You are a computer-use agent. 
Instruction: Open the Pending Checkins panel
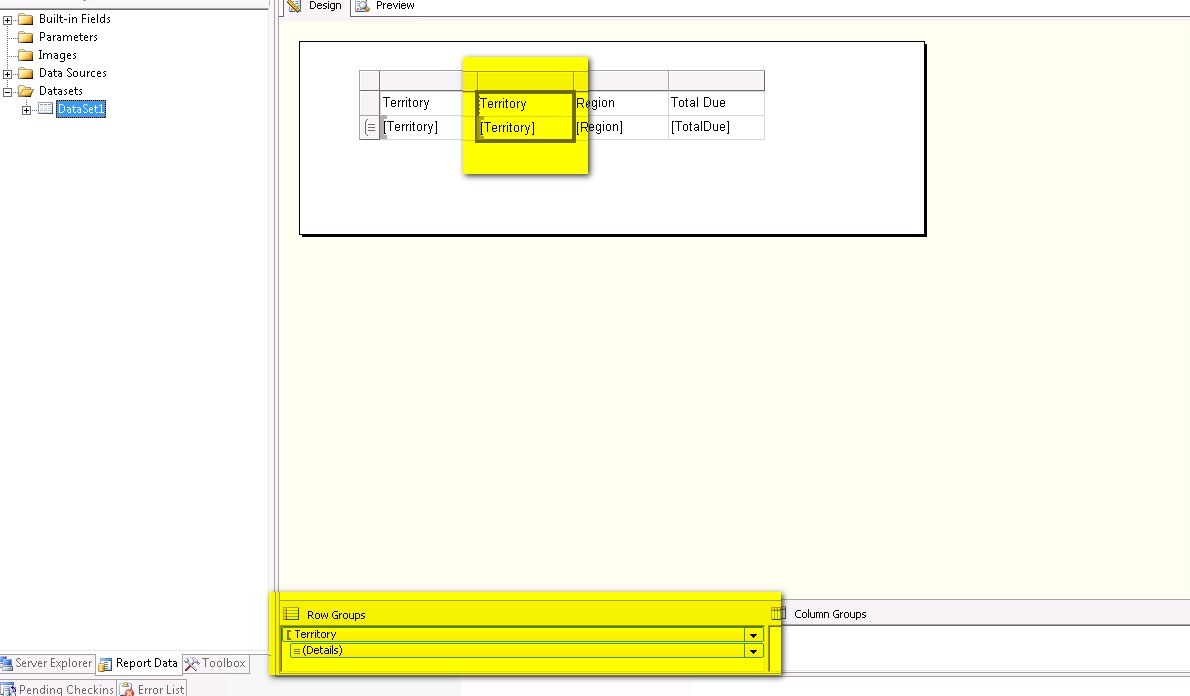(60, 688)
